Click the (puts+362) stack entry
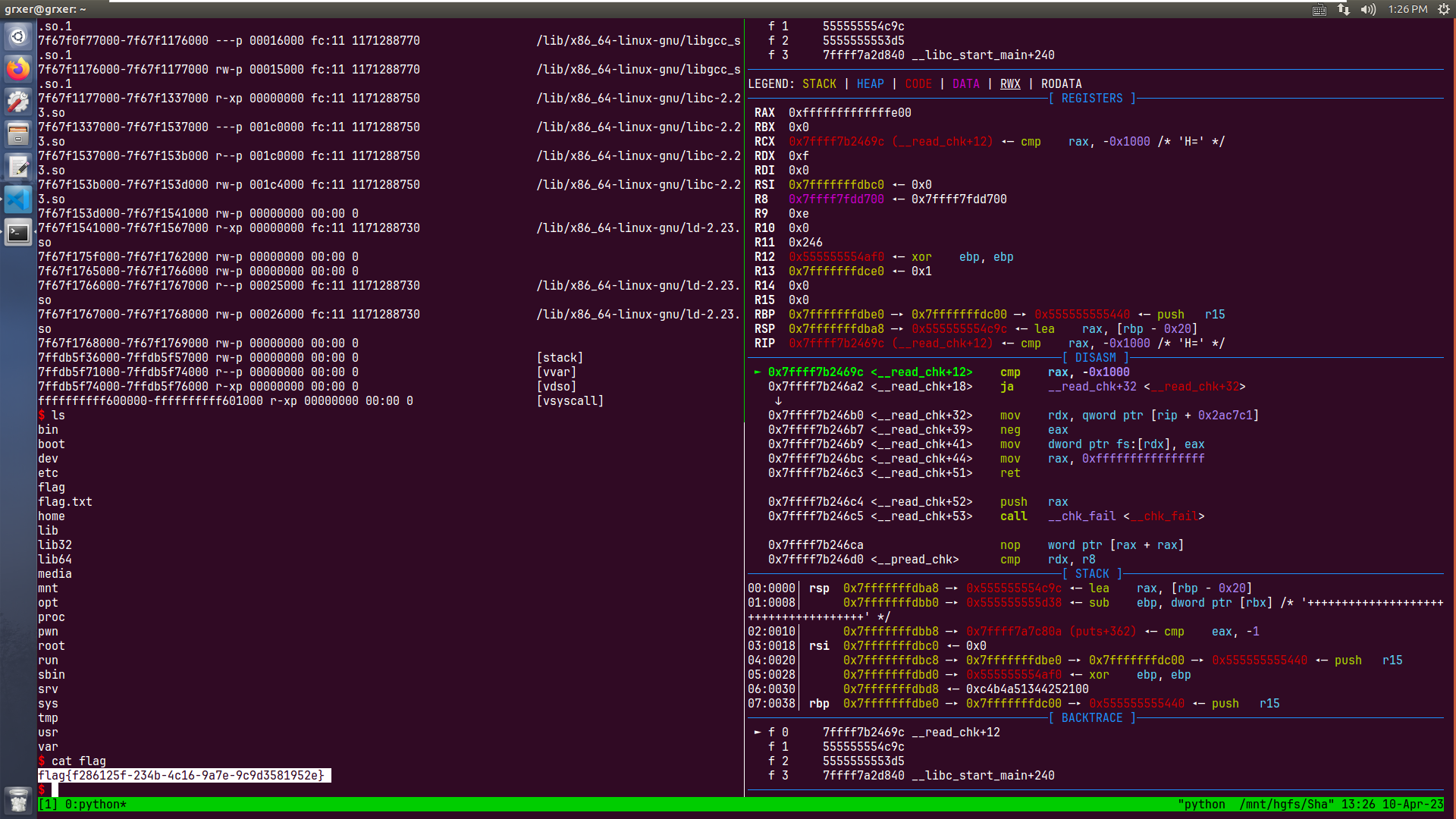Viewport: 1456px width, 819px height. tap(1103, 632)
